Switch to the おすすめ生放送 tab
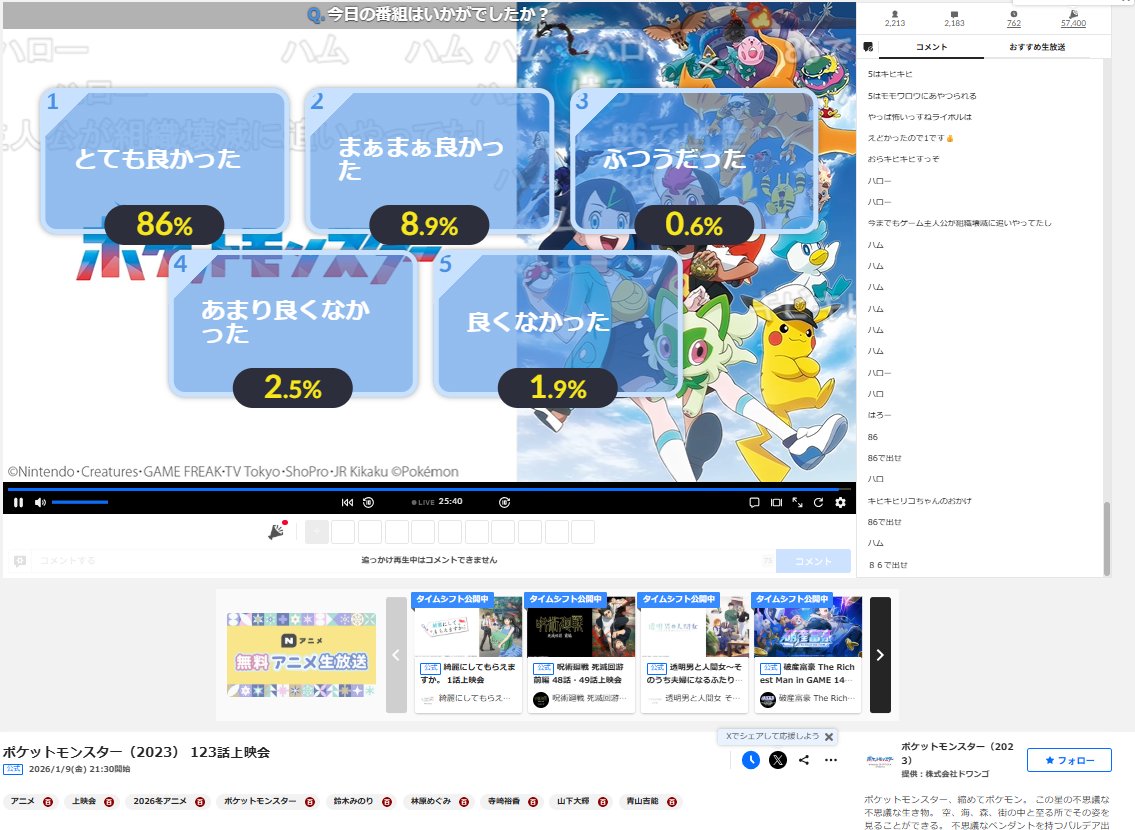 point(1037,47)
